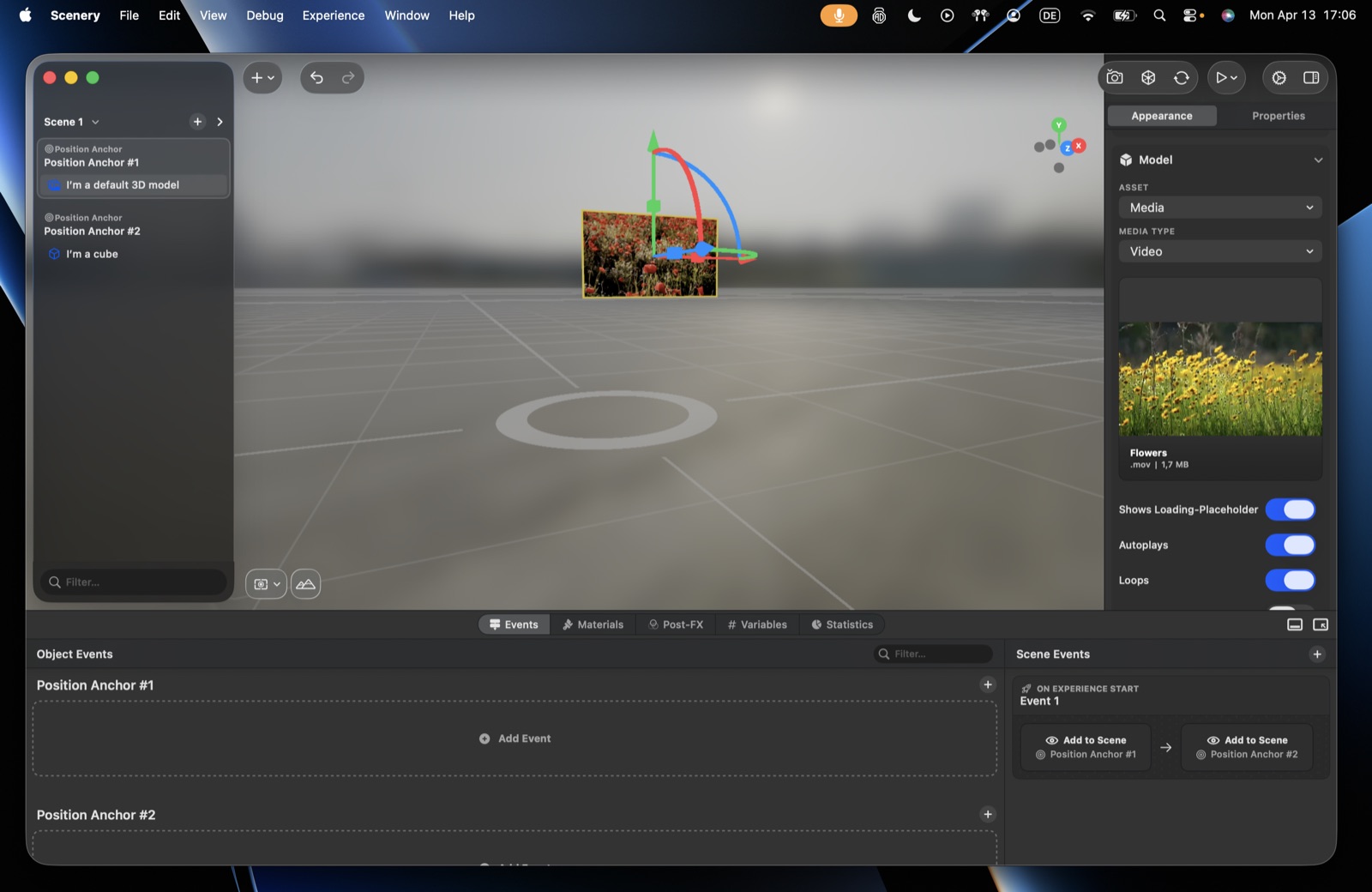Viewport: 1372px width, 892px height.
Task: Toggle Do Not Disturb moon icon
Action: click(x=914, y=15)
